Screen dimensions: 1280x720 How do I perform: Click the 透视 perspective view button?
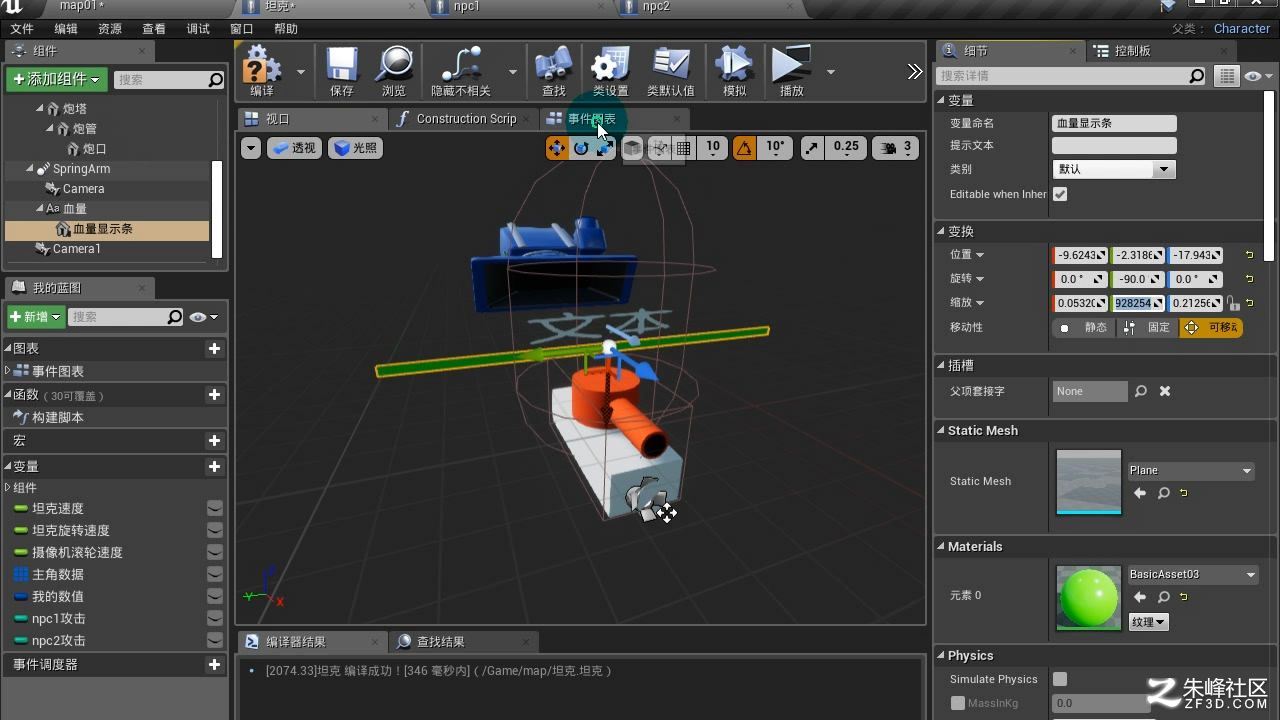294,148
